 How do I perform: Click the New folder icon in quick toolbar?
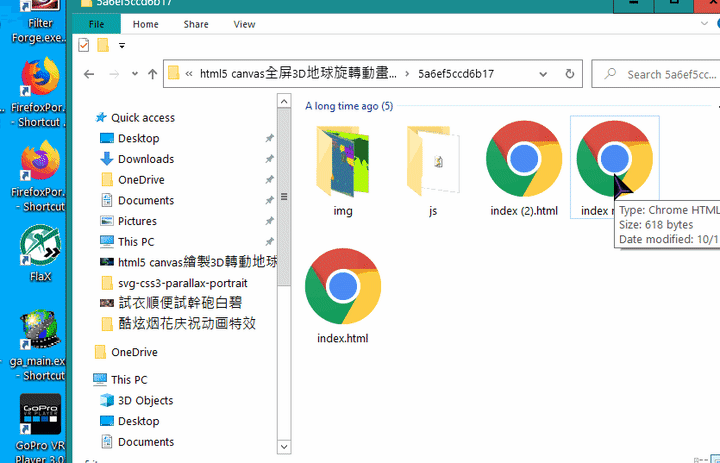pyautogui.click(x=103, y=45)
